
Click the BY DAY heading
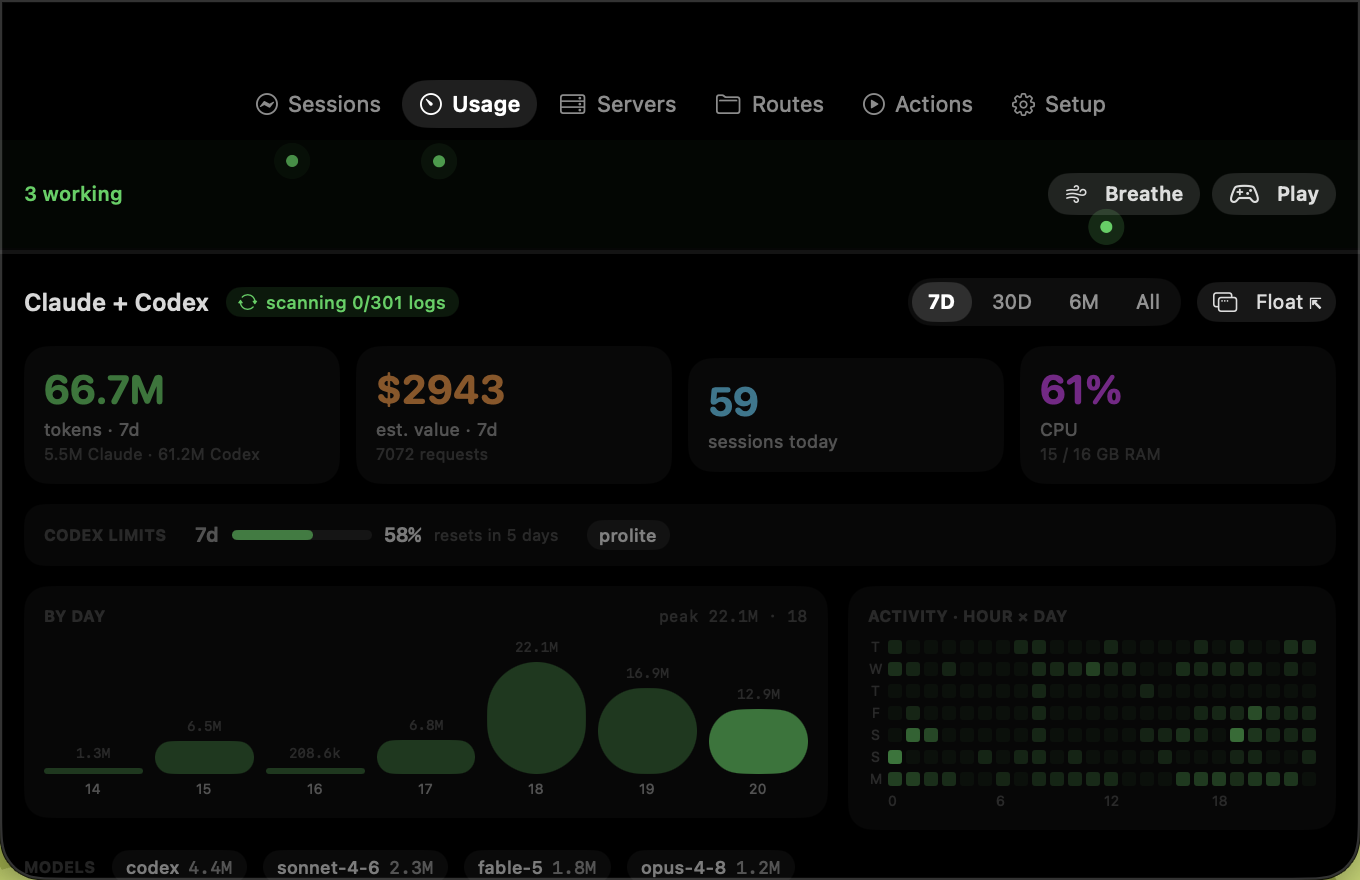coord(75,616)
